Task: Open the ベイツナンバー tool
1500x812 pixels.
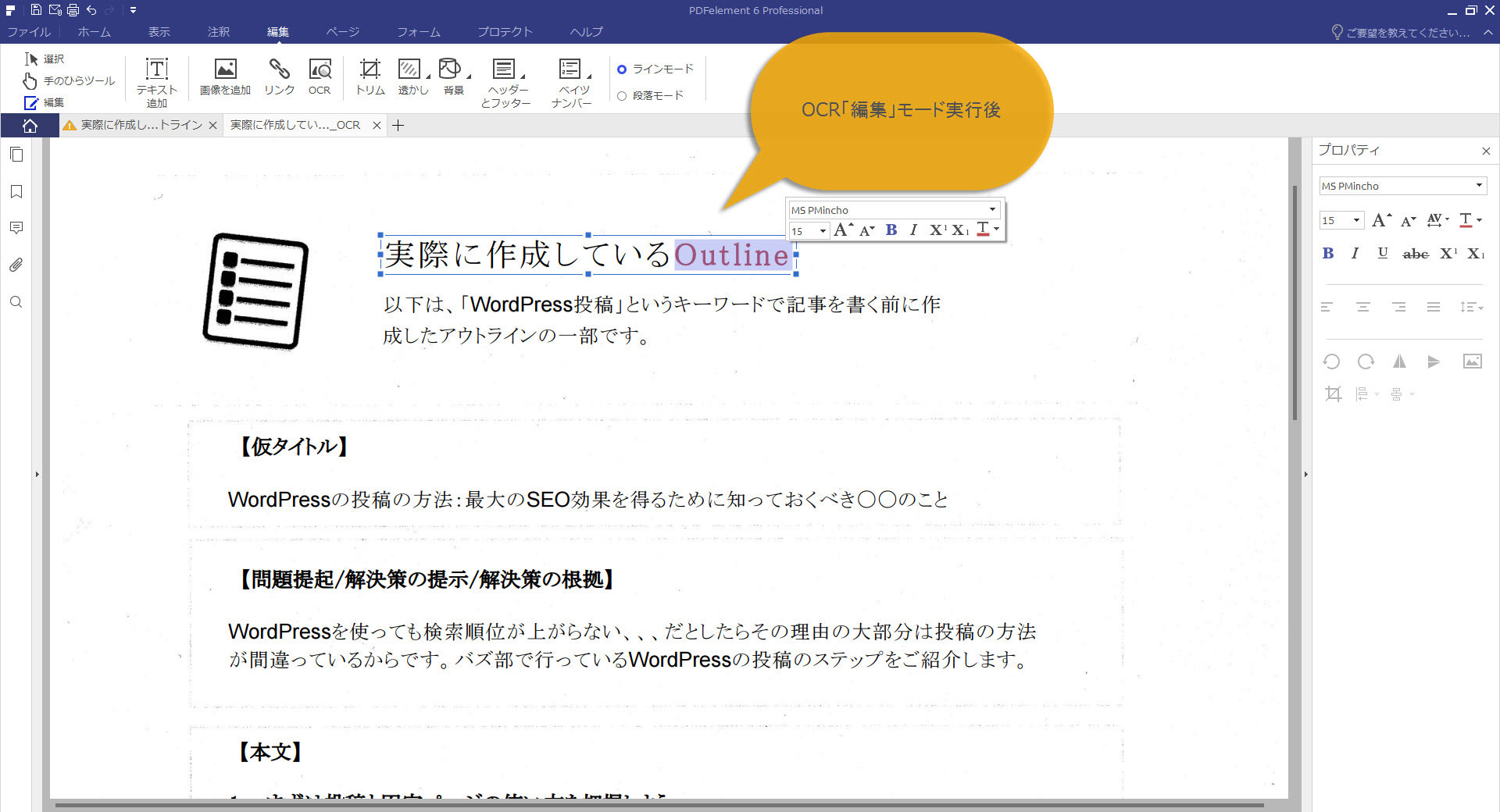Action: point(572,82)
